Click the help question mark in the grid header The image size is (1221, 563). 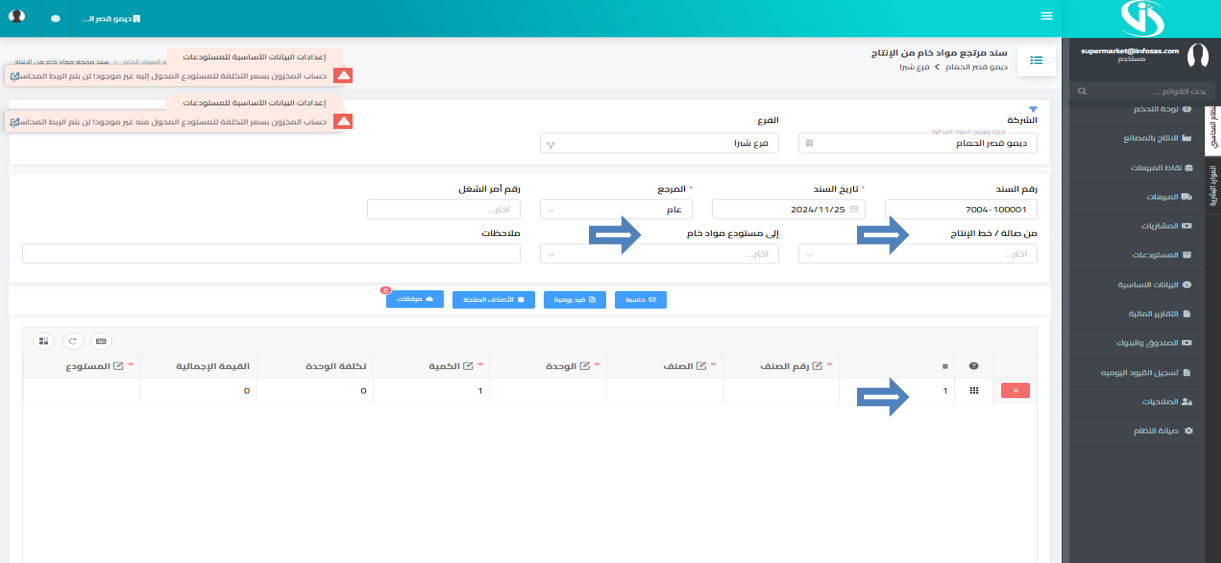pos(974,366)
